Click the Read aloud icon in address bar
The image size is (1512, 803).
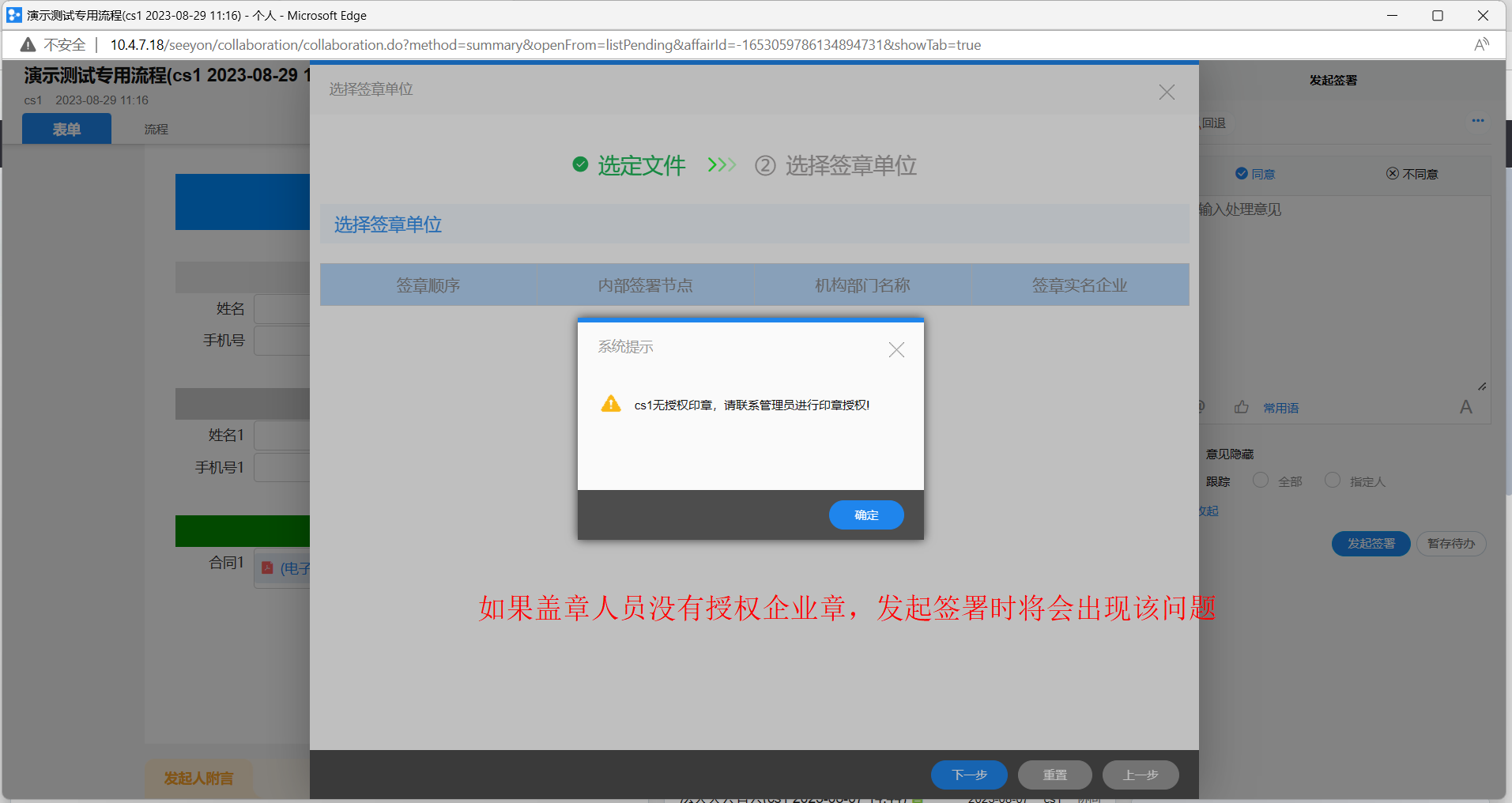click(1482, 44)
